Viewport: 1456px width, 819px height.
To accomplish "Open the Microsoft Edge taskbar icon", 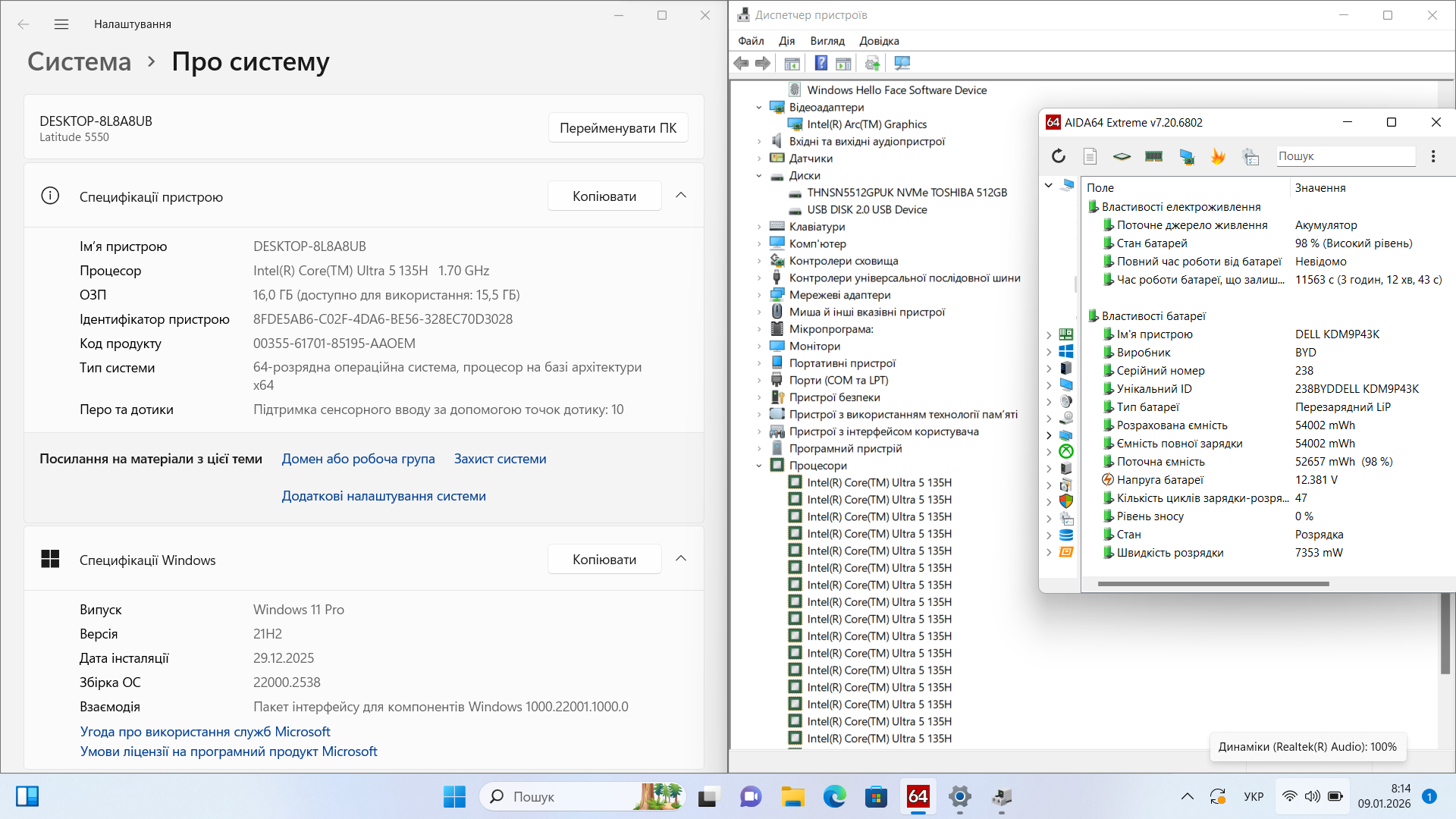I will point(834,797).
